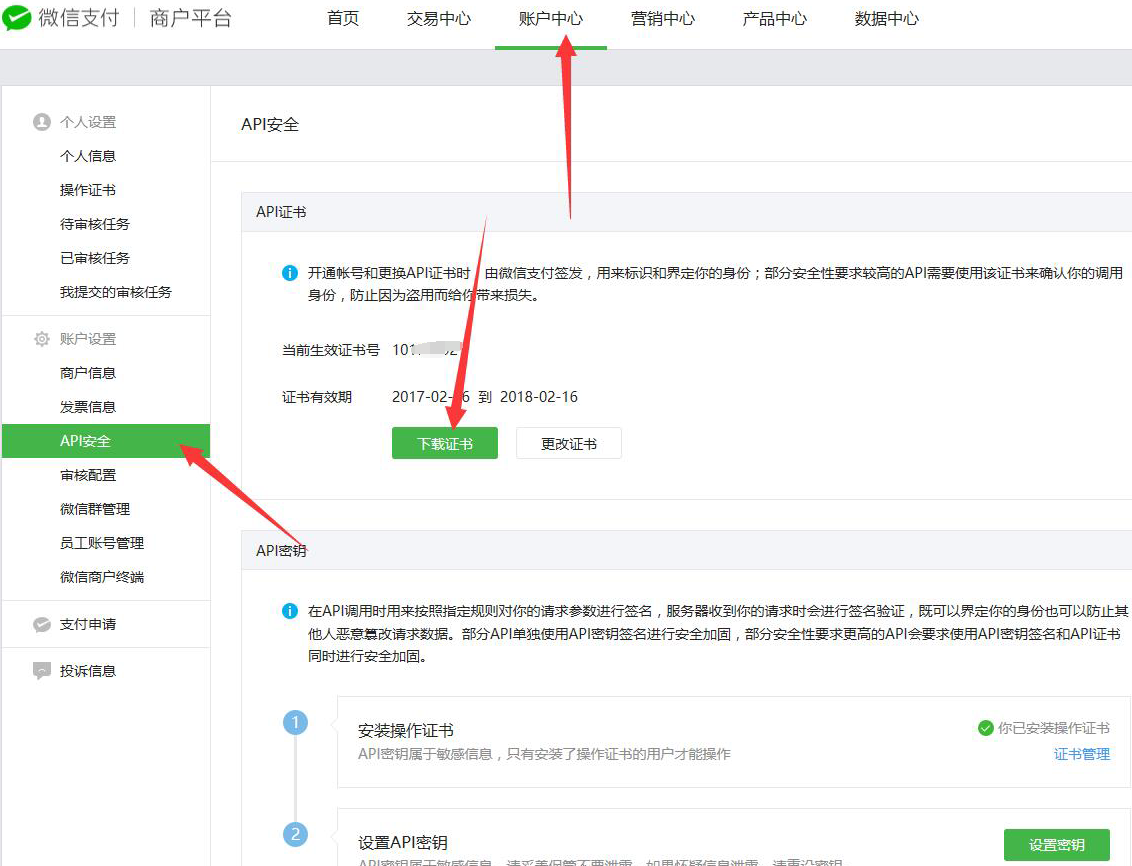Image resolution: width=1132 pixels, height=866 pixels.
Task: Click the WeChat Pay logo icon
Action: click(x=17, y=17)
